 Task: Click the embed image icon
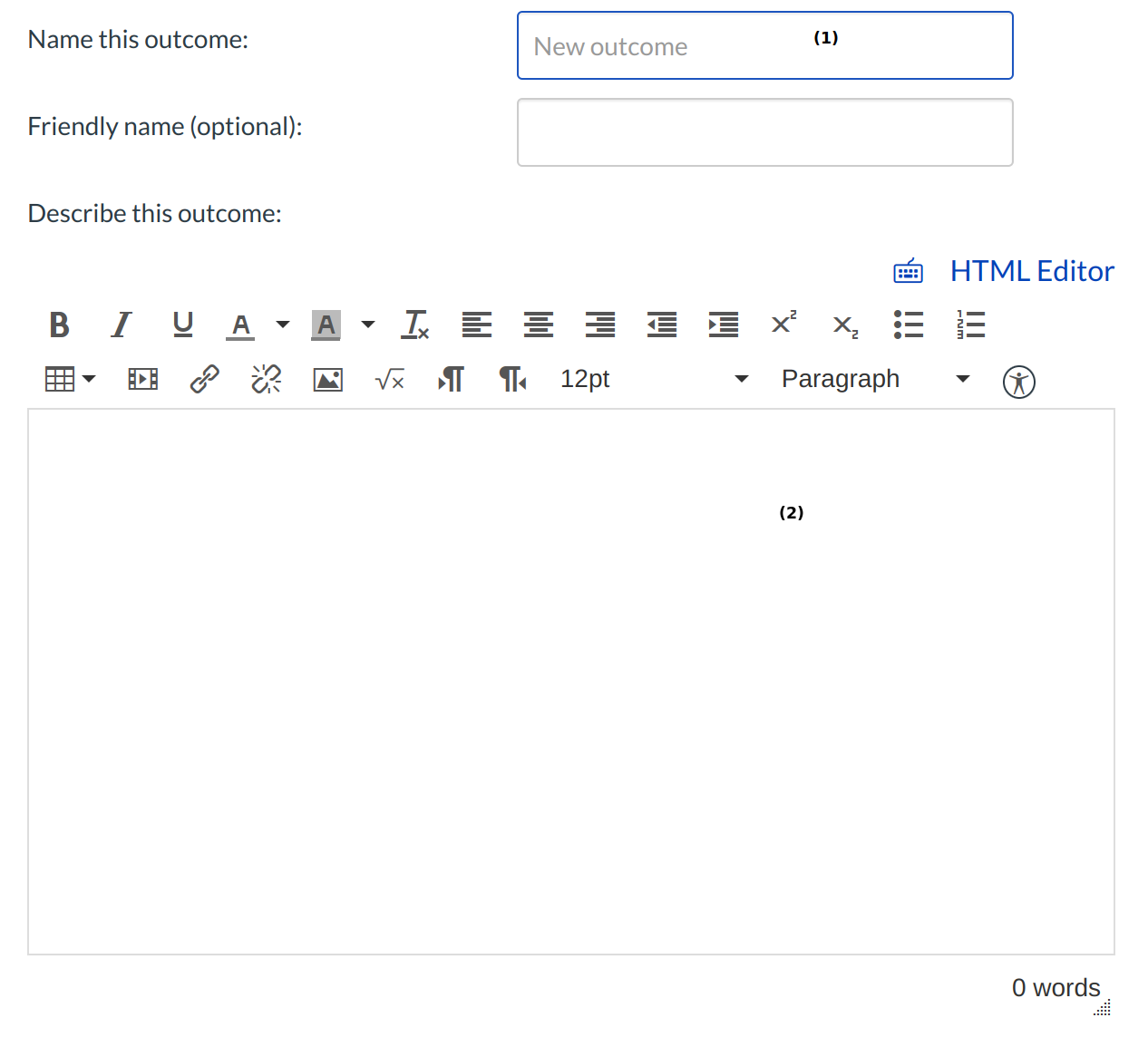pyautogui.click(x=328, y=379)
